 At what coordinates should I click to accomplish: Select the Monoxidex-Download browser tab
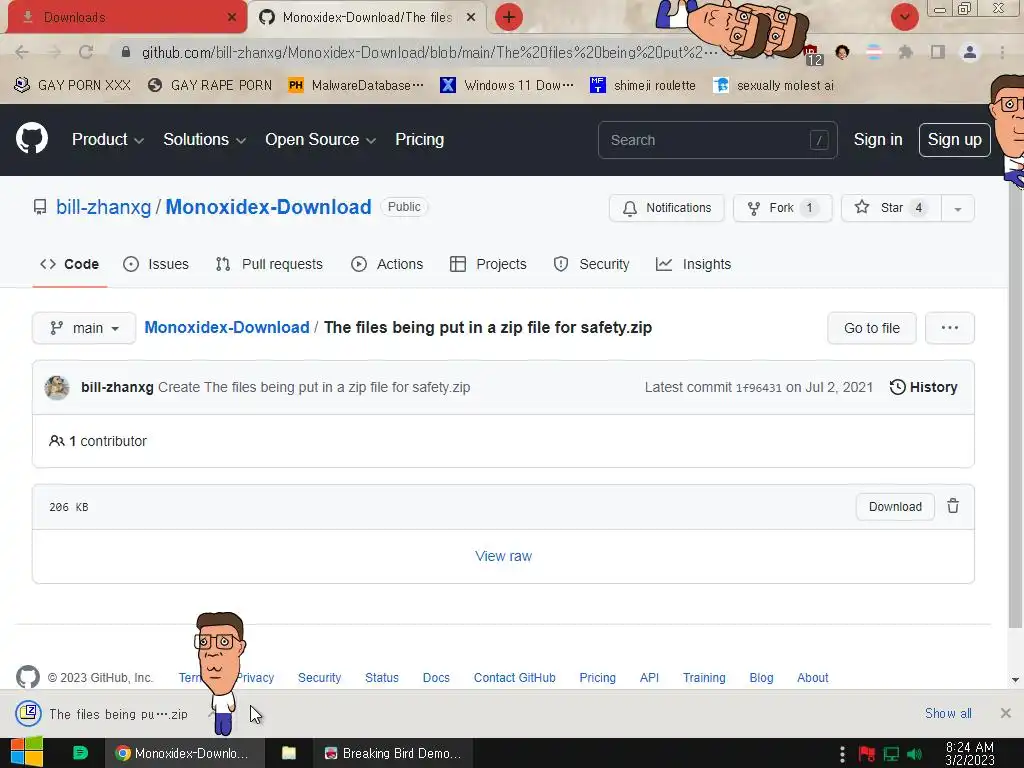point(367,18)
